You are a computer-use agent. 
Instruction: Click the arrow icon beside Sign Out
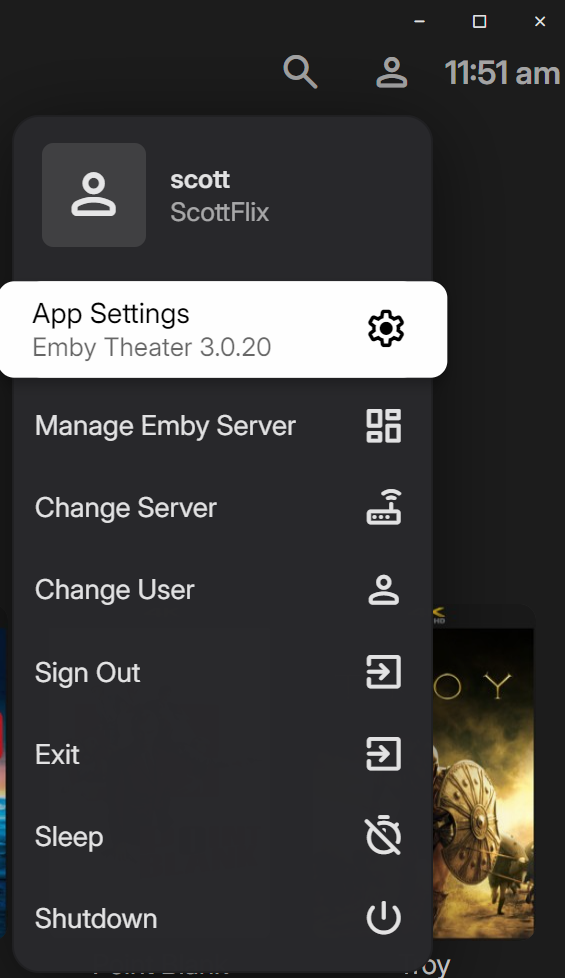point(384,672)
